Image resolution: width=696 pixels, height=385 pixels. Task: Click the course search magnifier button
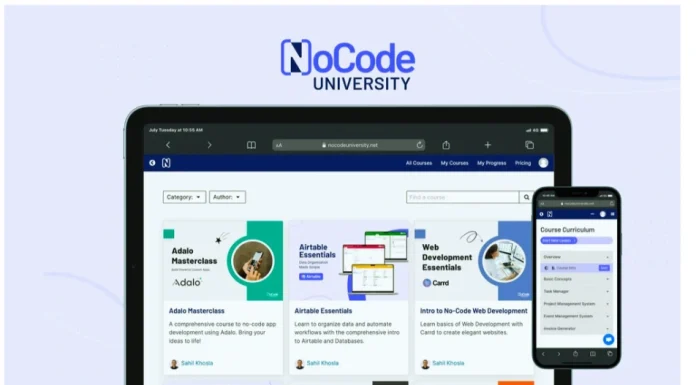click(x=526, y=197)
